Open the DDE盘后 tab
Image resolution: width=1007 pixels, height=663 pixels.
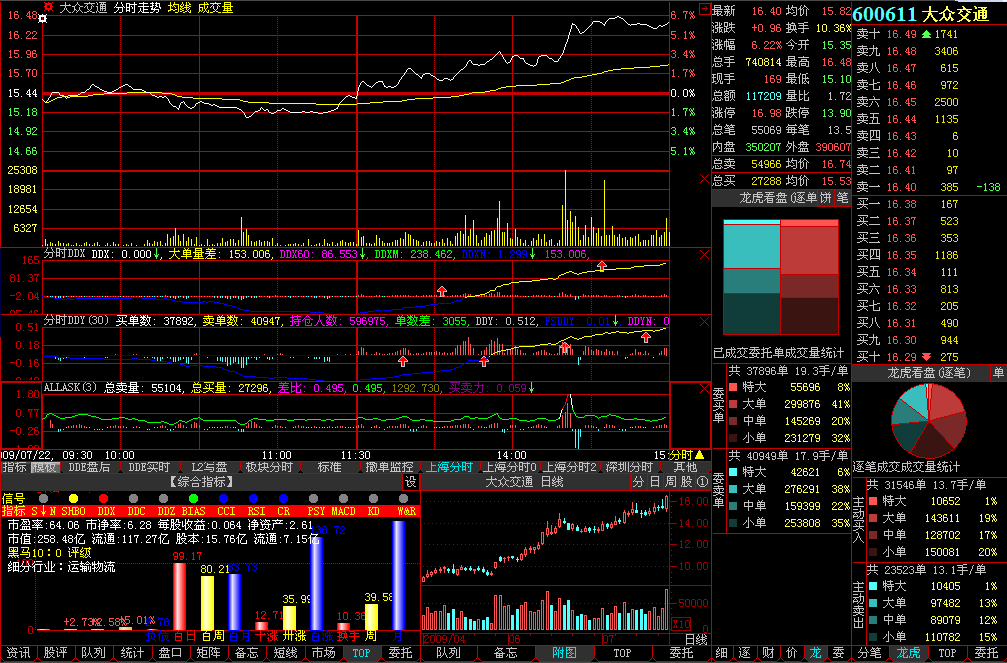pos(89,467)
